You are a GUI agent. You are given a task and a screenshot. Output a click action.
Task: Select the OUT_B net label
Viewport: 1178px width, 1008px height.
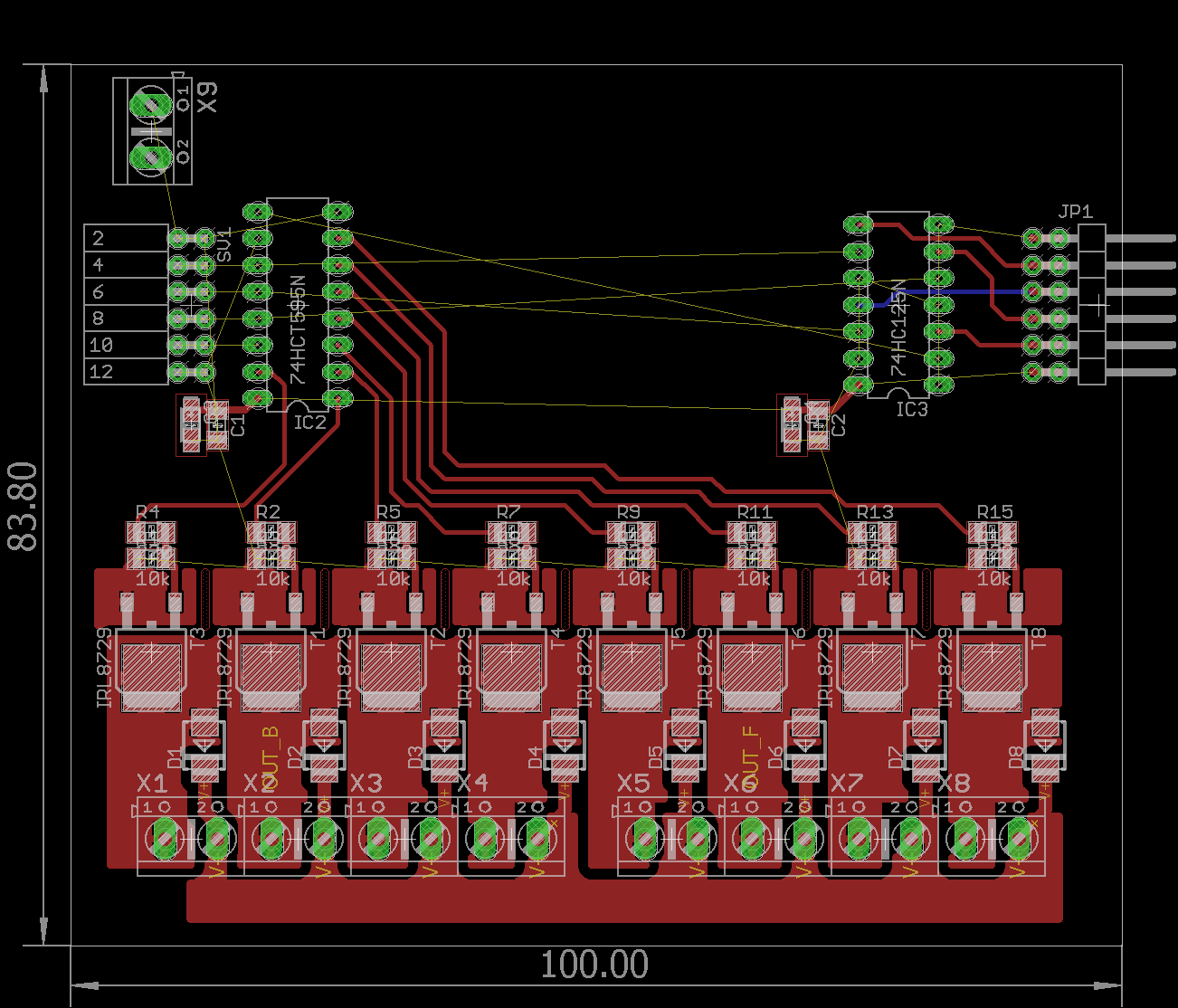(270, 758)
